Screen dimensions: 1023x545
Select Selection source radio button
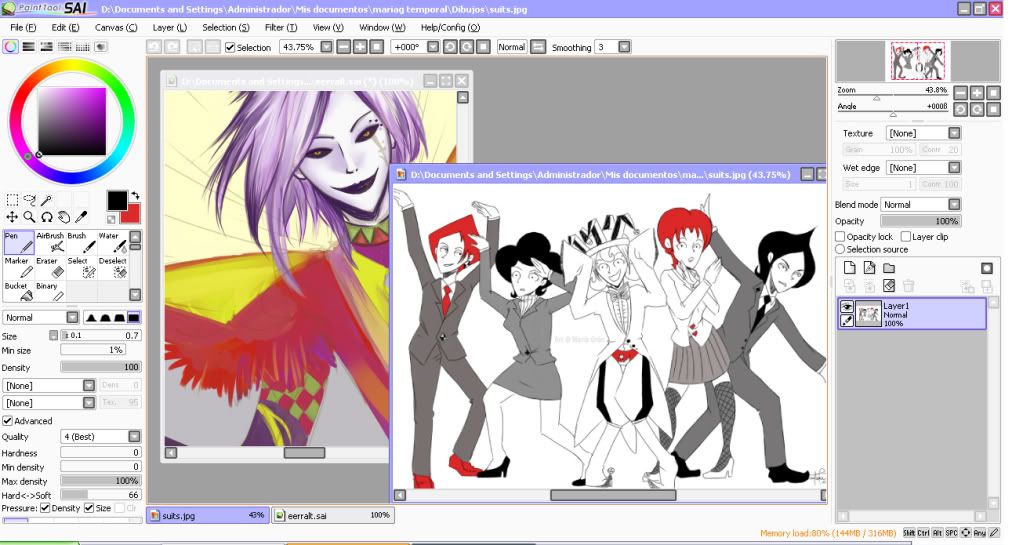coord(840,249)
